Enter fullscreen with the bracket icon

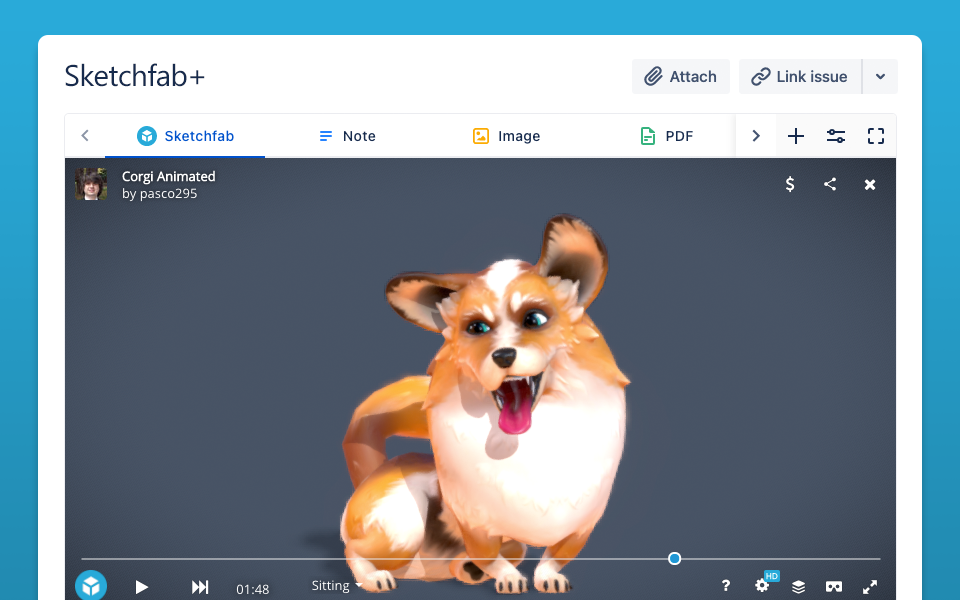(876, 136)
